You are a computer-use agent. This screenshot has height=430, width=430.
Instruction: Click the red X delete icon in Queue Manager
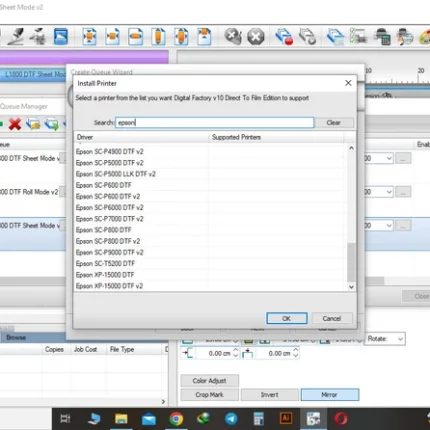pos(15,124)
